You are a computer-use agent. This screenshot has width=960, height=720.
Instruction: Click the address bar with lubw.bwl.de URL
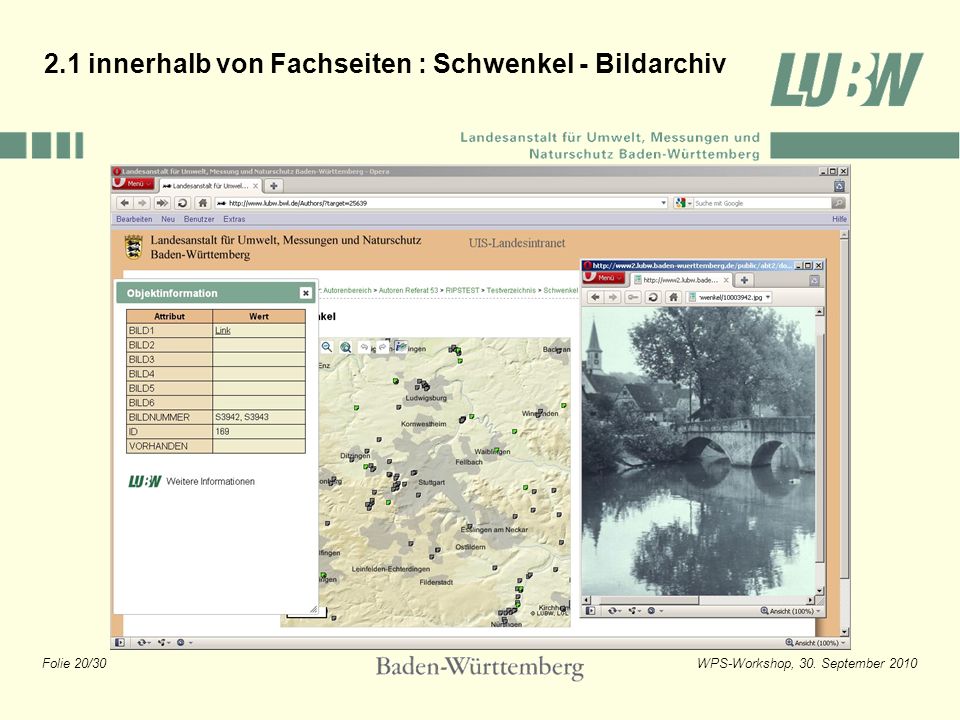[441, 203]
